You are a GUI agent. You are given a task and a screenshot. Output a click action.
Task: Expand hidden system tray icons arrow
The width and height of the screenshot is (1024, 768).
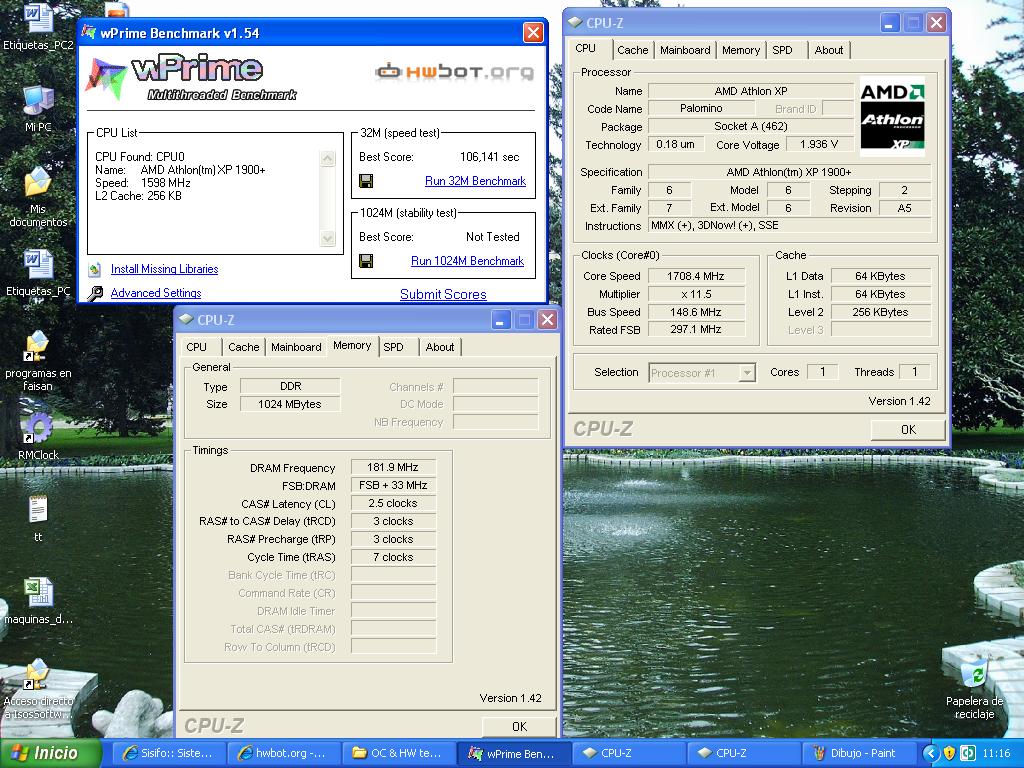coord(931,753)
